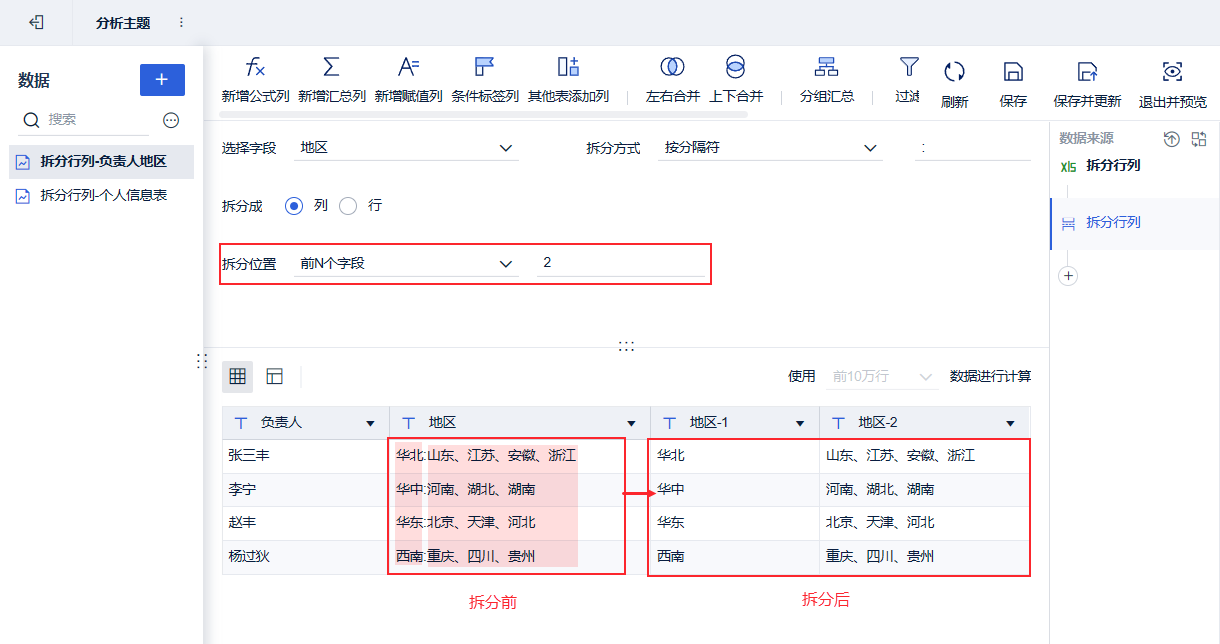This screenshot has height=644, width=1220.
Task: Click the delimiter input field showing colon
Action: 972,148
